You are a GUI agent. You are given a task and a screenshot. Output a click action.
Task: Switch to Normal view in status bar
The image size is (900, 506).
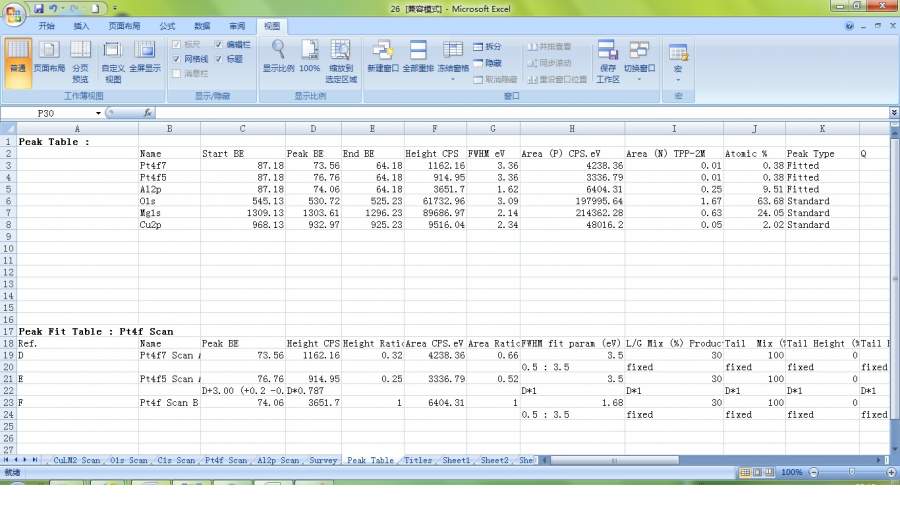click(x=744, y=473)
